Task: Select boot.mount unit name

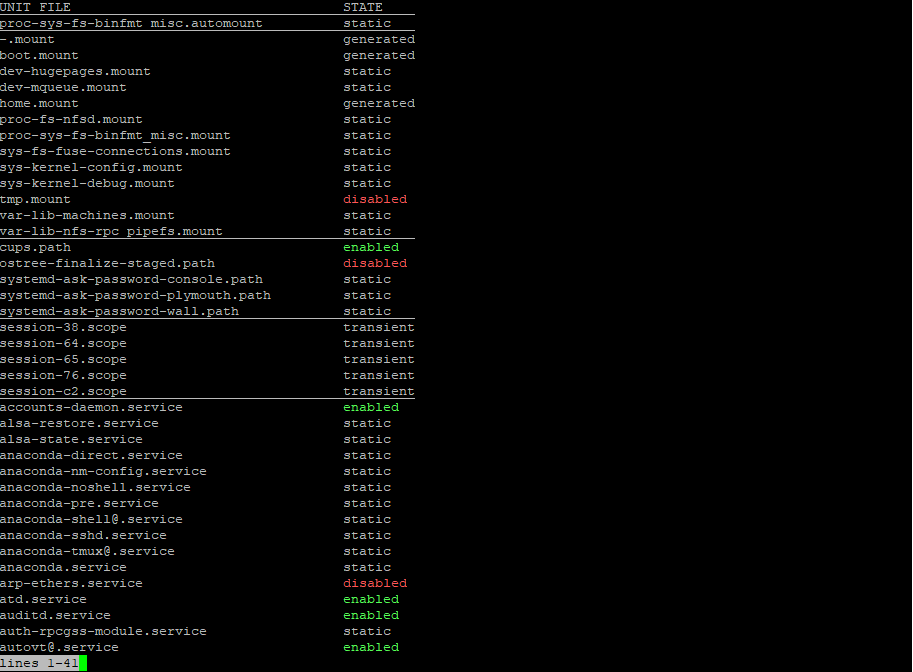Action: click(x=39, y=55)
